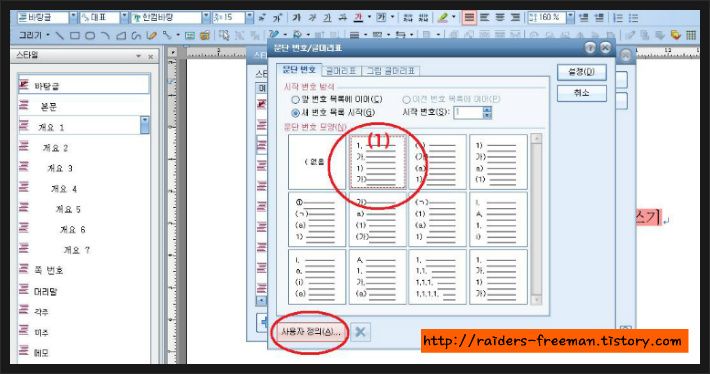Select the ellipse drawing tool

pos(90,35)
